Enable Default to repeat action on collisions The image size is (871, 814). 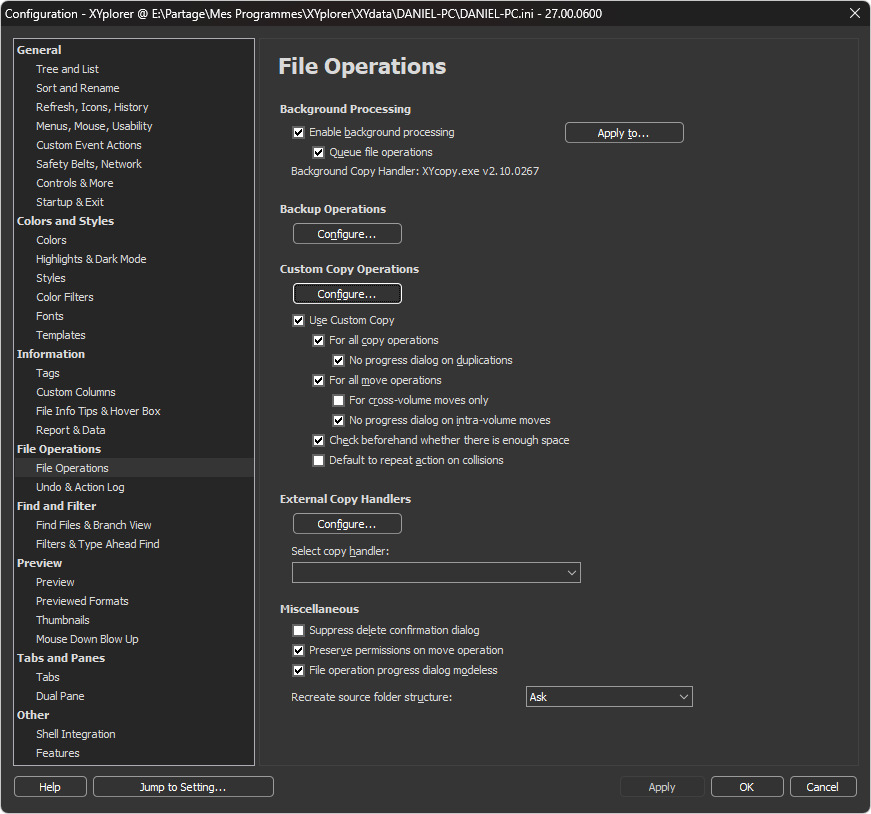(x=318, y=461)
